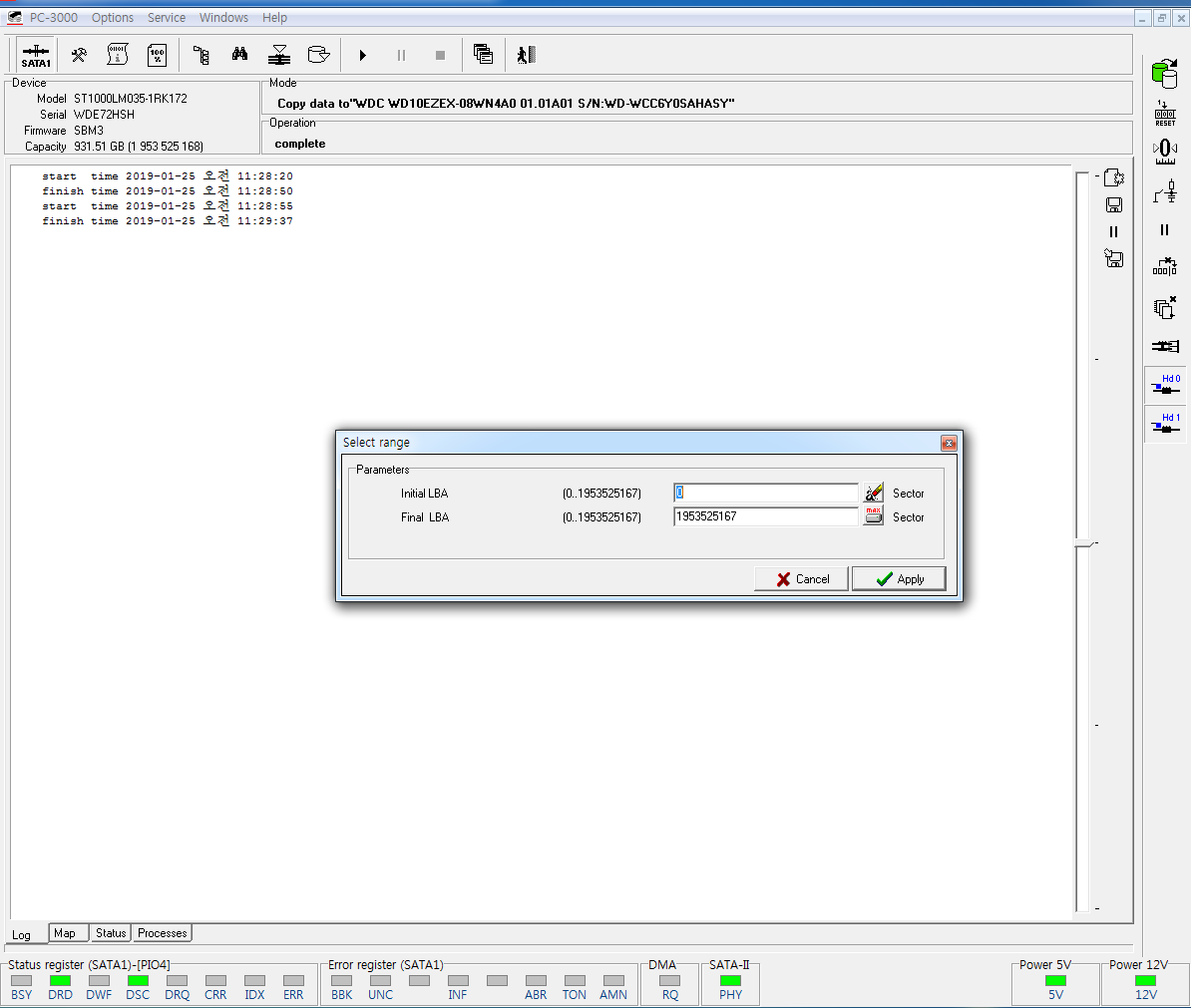Click the Final LBA input field
The height and width of the screenshot is (1008, 1191).
pyautogui.click(x=766, y=516)
